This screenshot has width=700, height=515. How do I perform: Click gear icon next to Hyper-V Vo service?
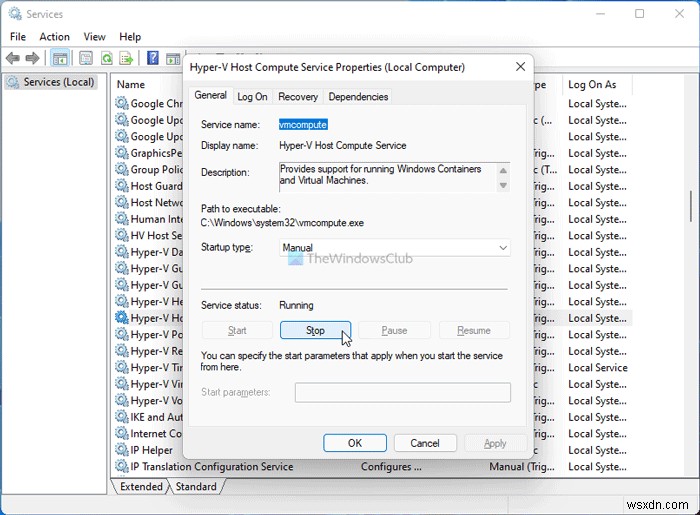click(x=122, y=400)
